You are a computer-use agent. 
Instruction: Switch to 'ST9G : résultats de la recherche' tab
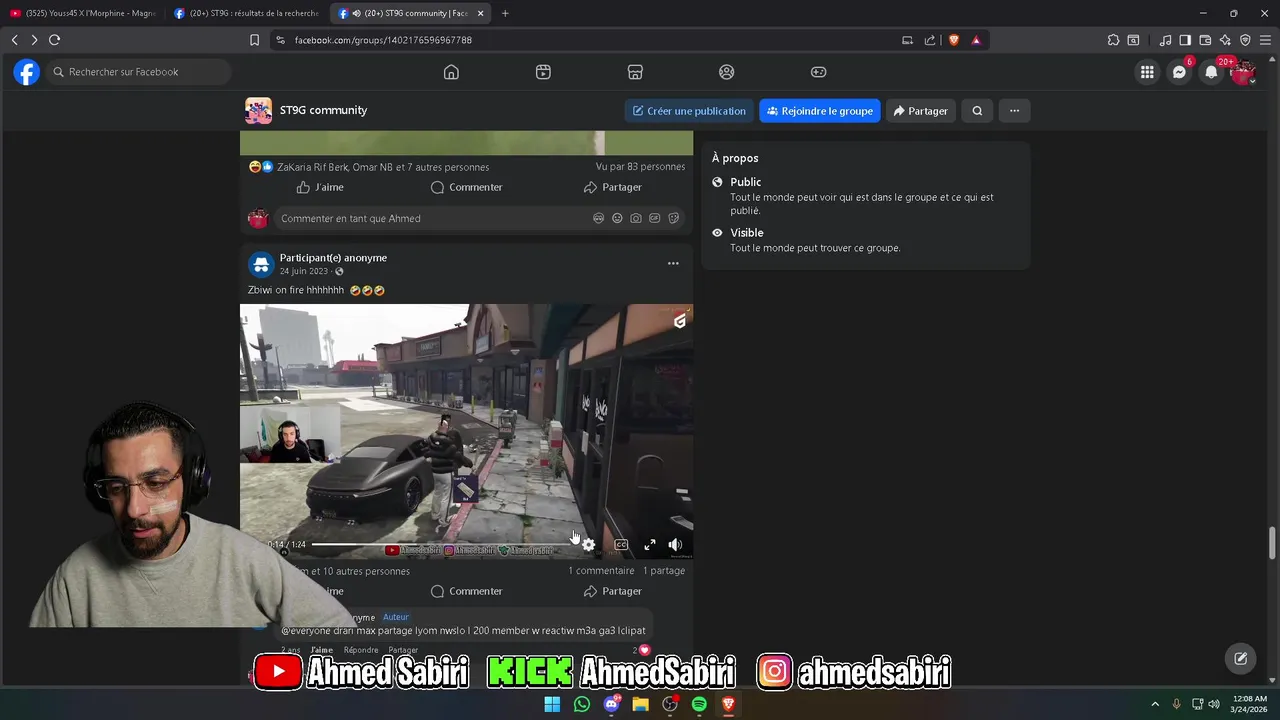pyautogui.click(x=246, y=13)
